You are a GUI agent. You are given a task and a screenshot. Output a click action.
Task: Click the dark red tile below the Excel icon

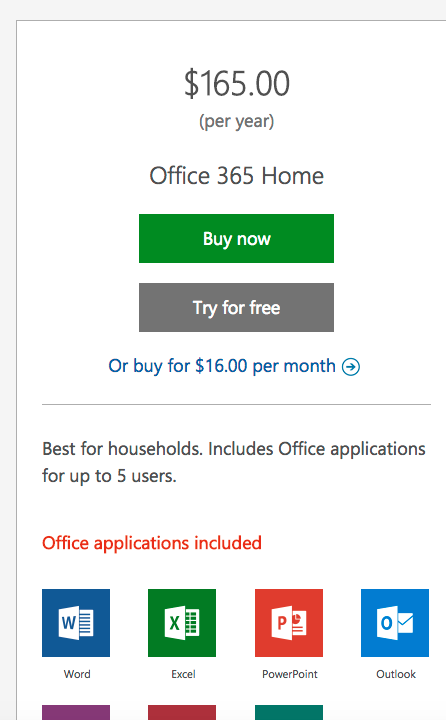pyautogui.click(x=182, y=712)
